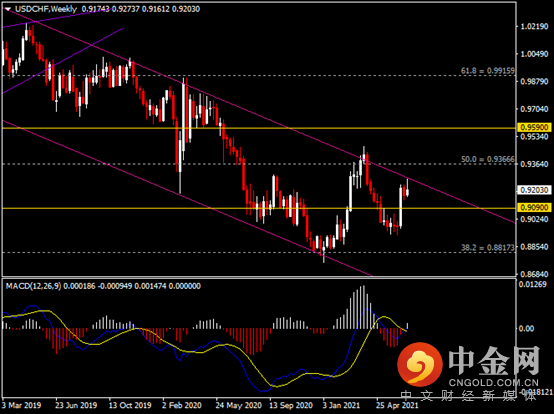Click the orange cloud CNGOLD logo icon
The height and width of the screenshot is (414, 554).
coord(420,364)
